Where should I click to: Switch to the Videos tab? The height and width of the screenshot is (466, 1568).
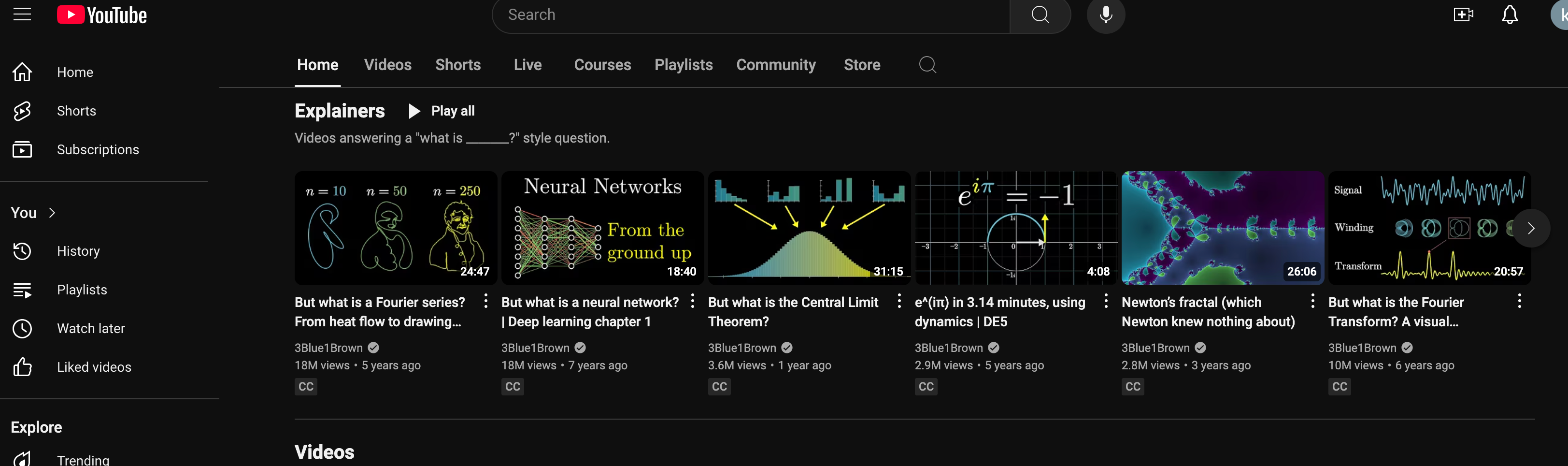tap(388, 65)
